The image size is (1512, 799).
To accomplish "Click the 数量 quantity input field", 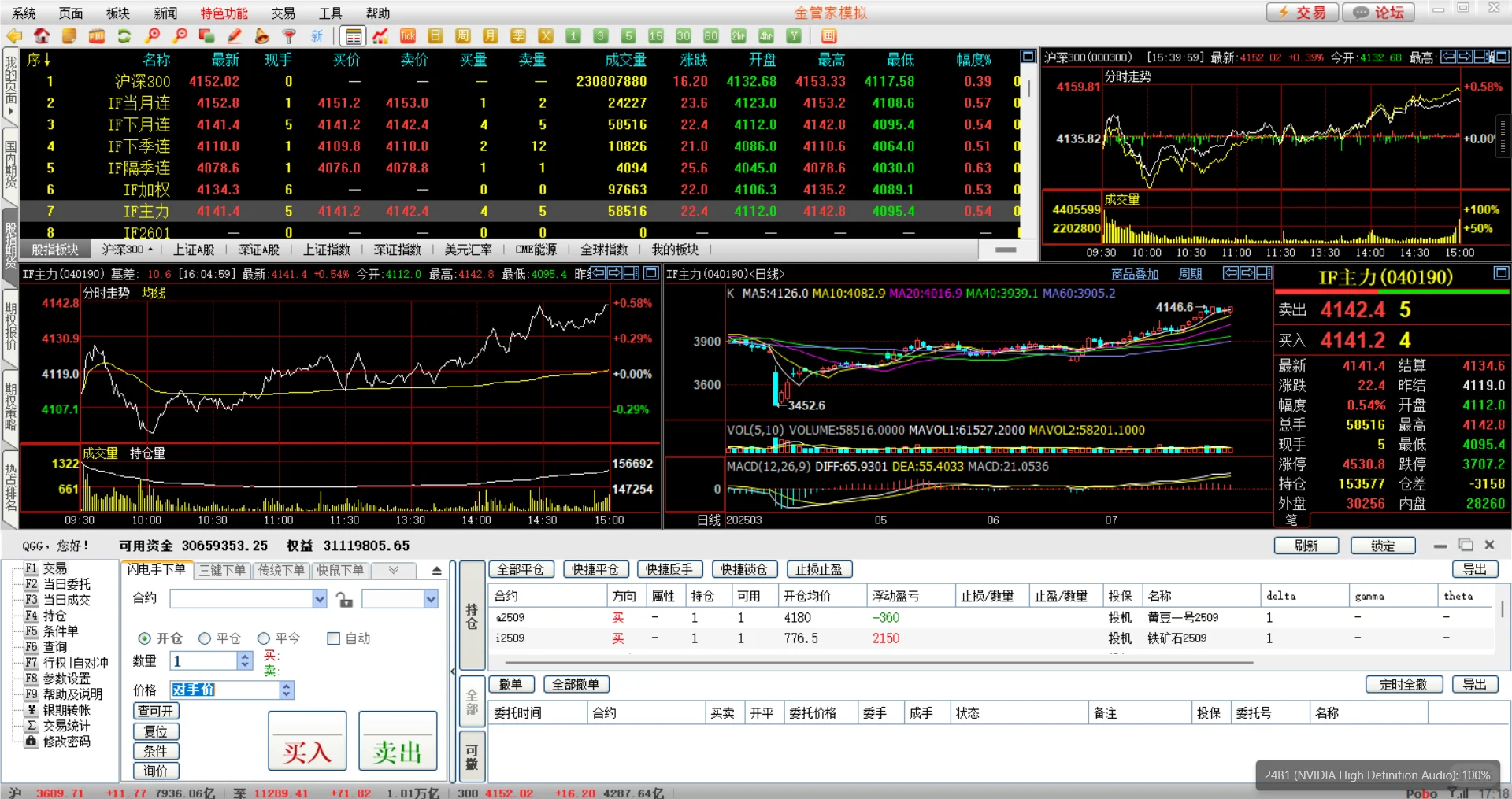I will click(x=204, y=660).
